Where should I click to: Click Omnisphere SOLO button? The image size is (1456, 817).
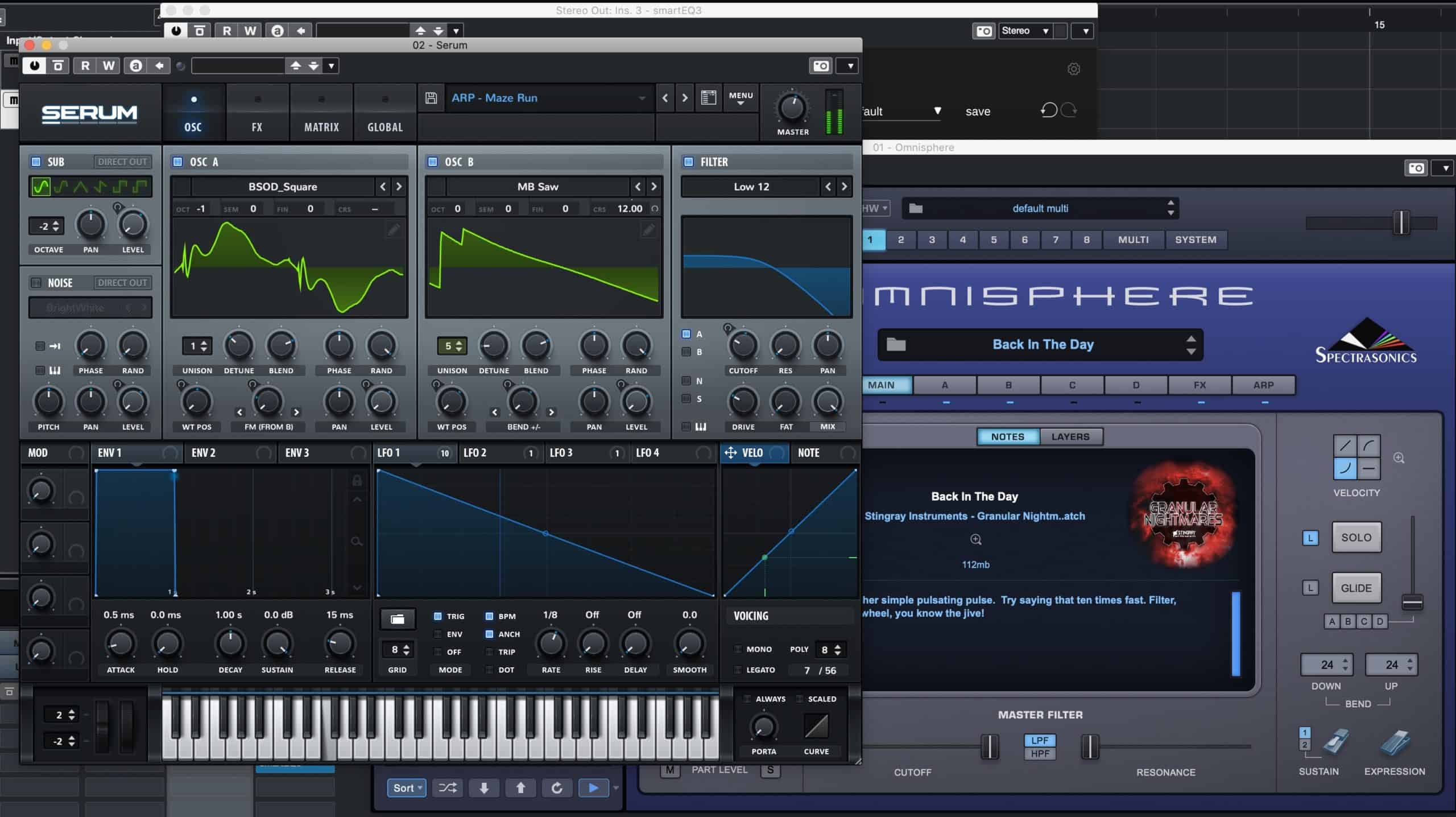click(x=1356, y=537)
